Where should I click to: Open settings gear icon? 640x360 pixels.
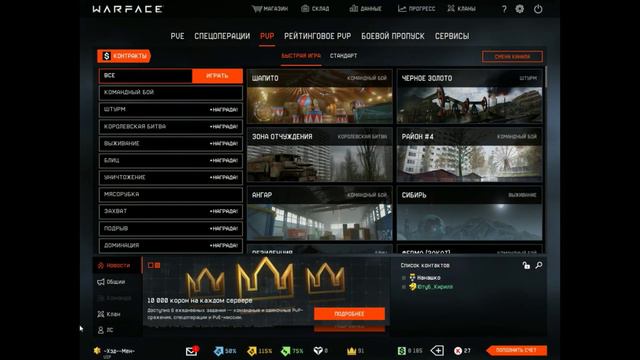point(520,9)
